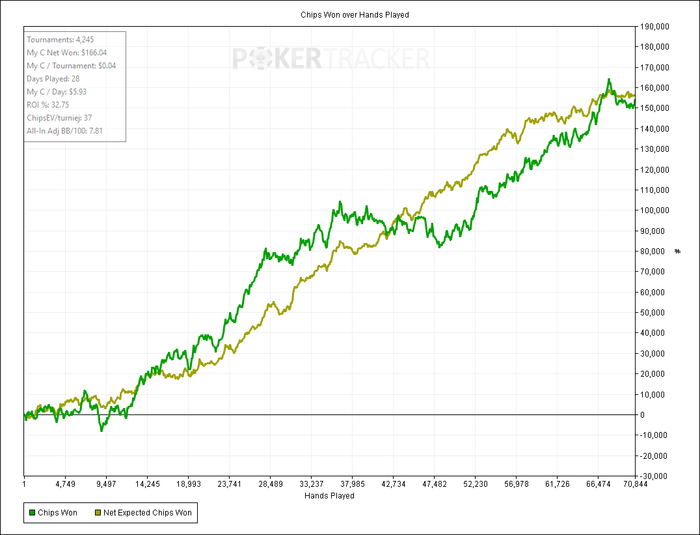Click the % symbol beside the y-axis
Viewport: 700px width, 535px height.
coord(678,251)
